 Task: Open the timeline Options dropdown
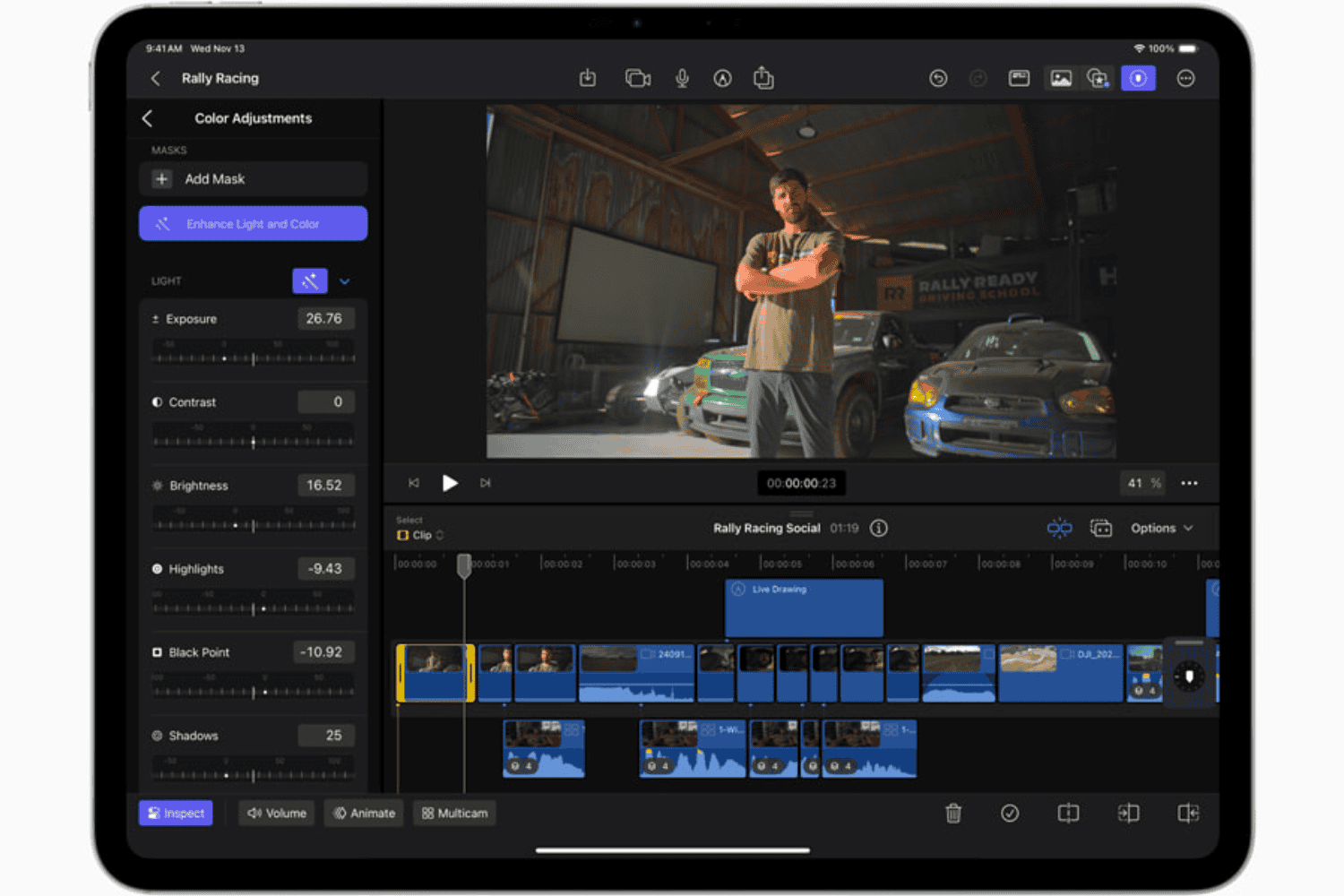click(1160, 528)
